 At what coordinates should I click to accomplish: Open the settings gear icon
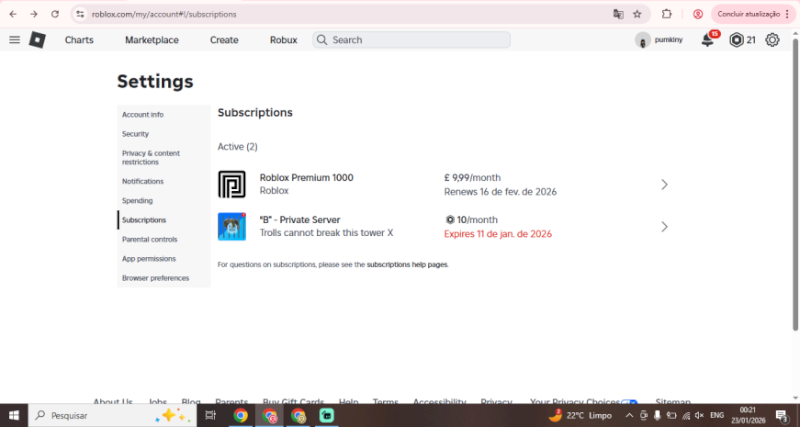click(x=772, y=40)
